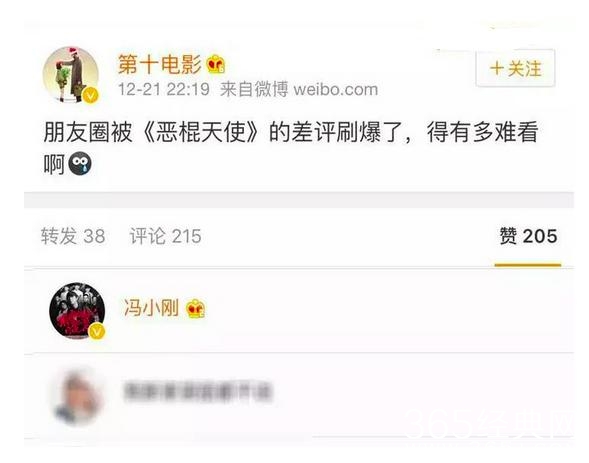The image size is (589, 463).
Task: Click the blurred username in the likes list
Action: 197,392
